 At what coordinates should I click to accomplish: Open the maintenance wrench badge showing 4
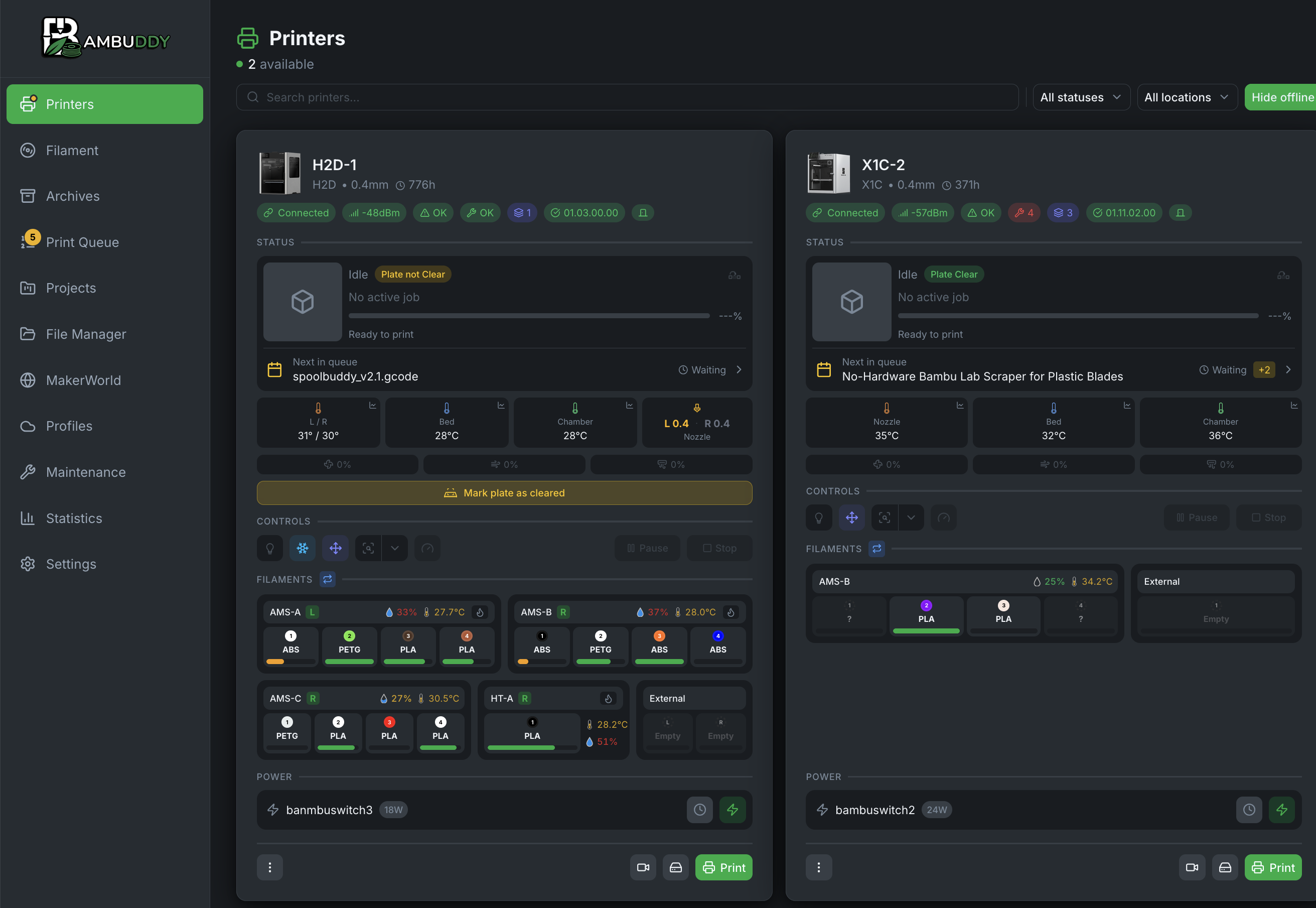coord(1024,213)
